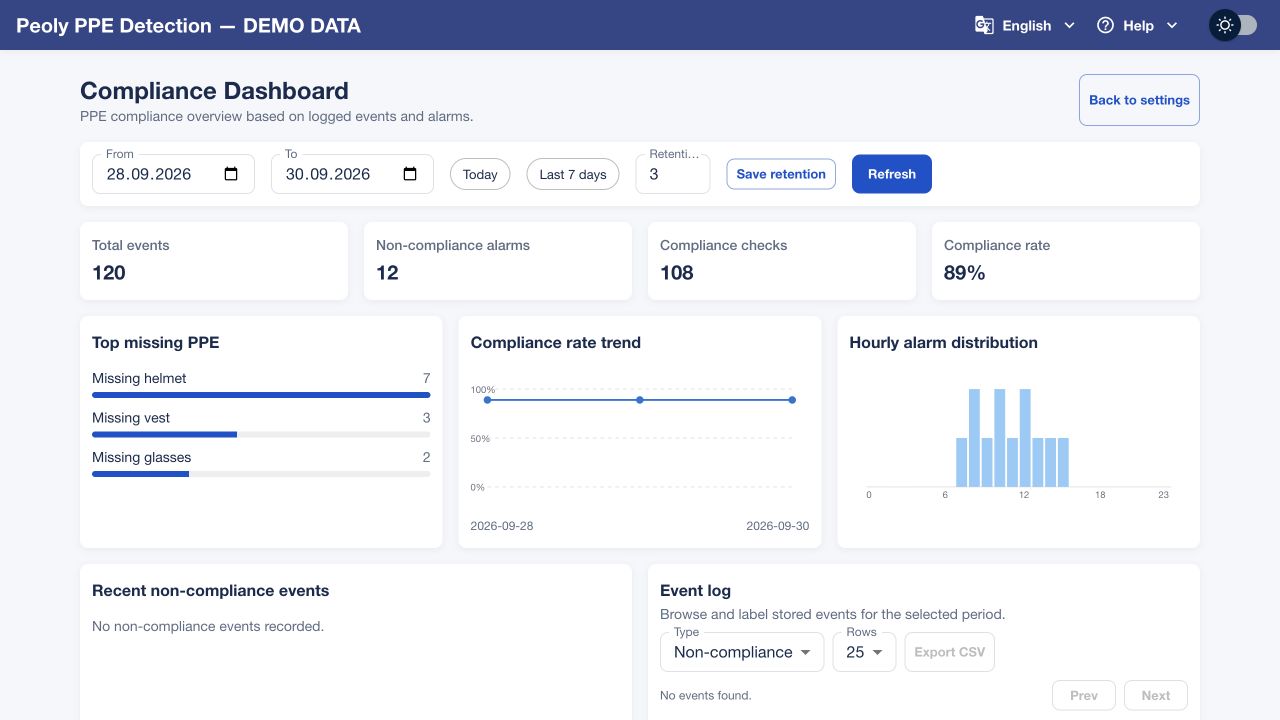Select the Today quick filter
The height and width of the screenshot is (720, 1280).
pos(480,174)
